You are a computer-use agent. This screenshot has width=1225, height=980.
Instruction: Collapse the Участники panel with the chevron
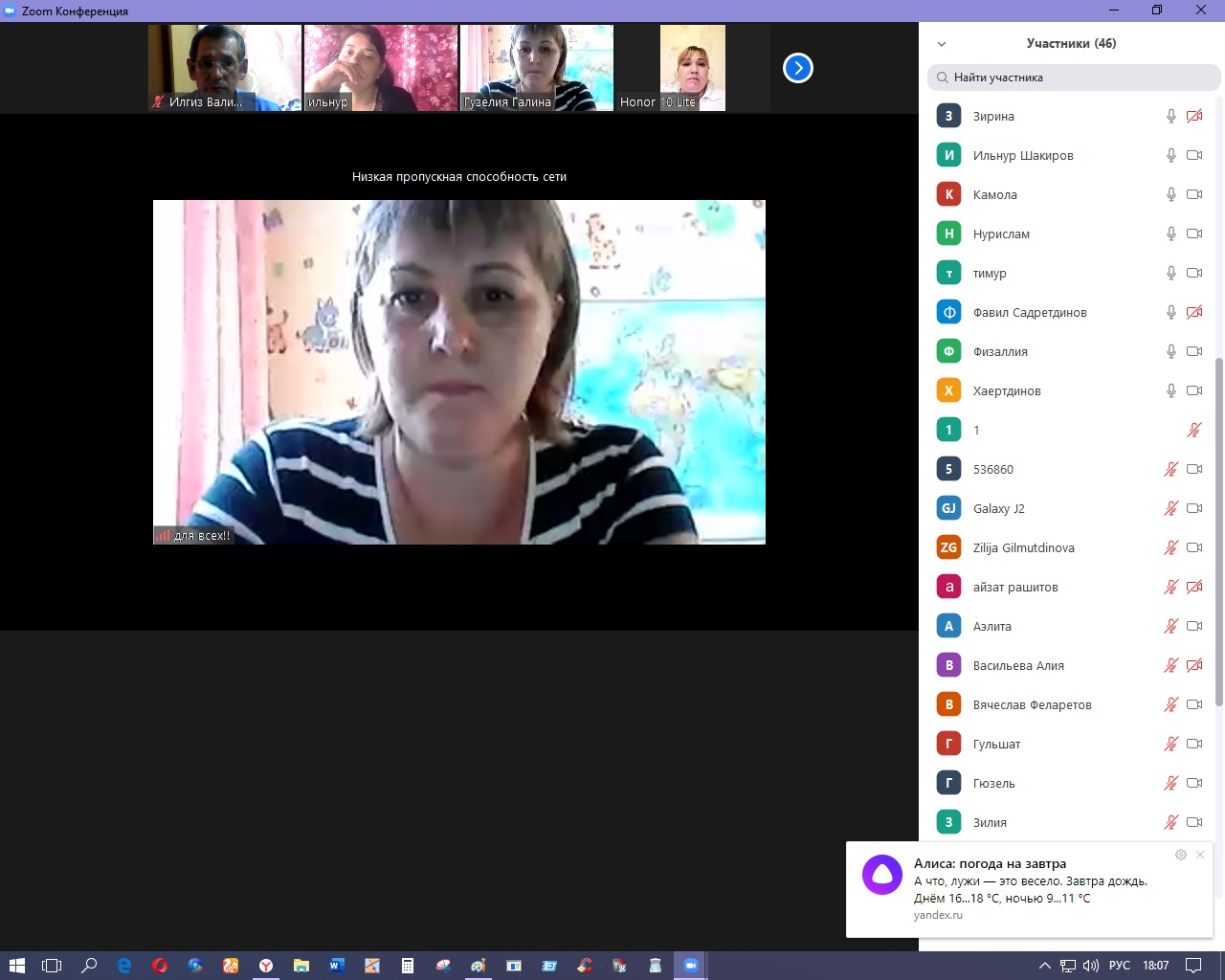click(x=942, y=44)
